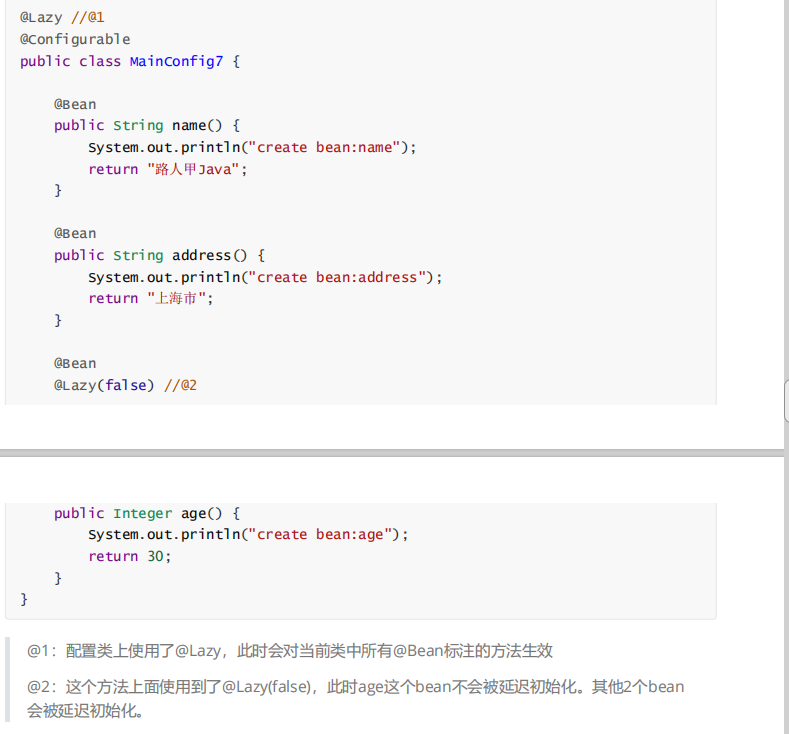The width and height of the screenshot is (789, 734).
Task: Click the address() method declaration
Action: [203, 255]
